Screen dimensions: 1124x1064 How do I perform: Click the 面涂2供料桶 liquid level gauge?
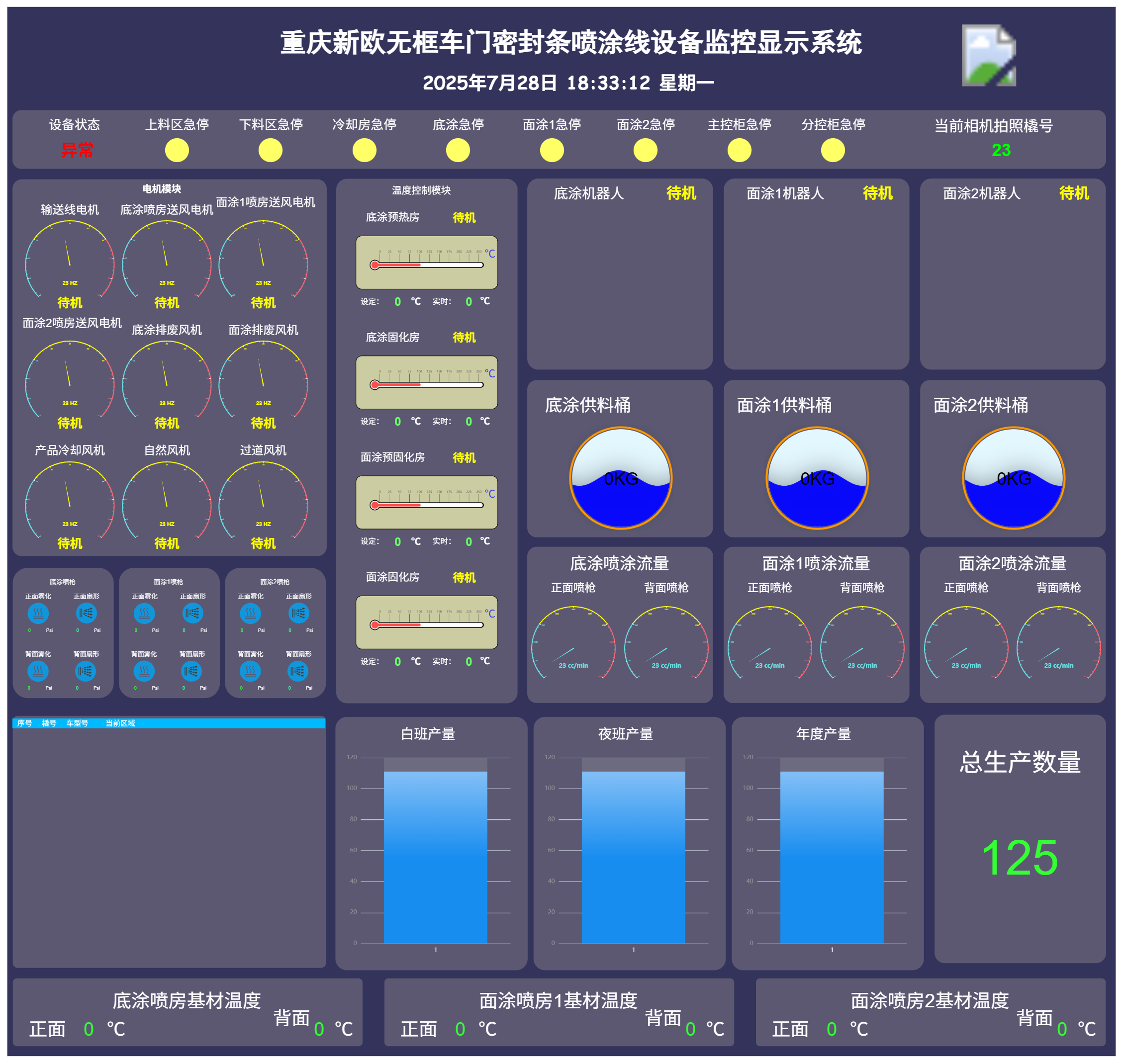point(1014,478)
